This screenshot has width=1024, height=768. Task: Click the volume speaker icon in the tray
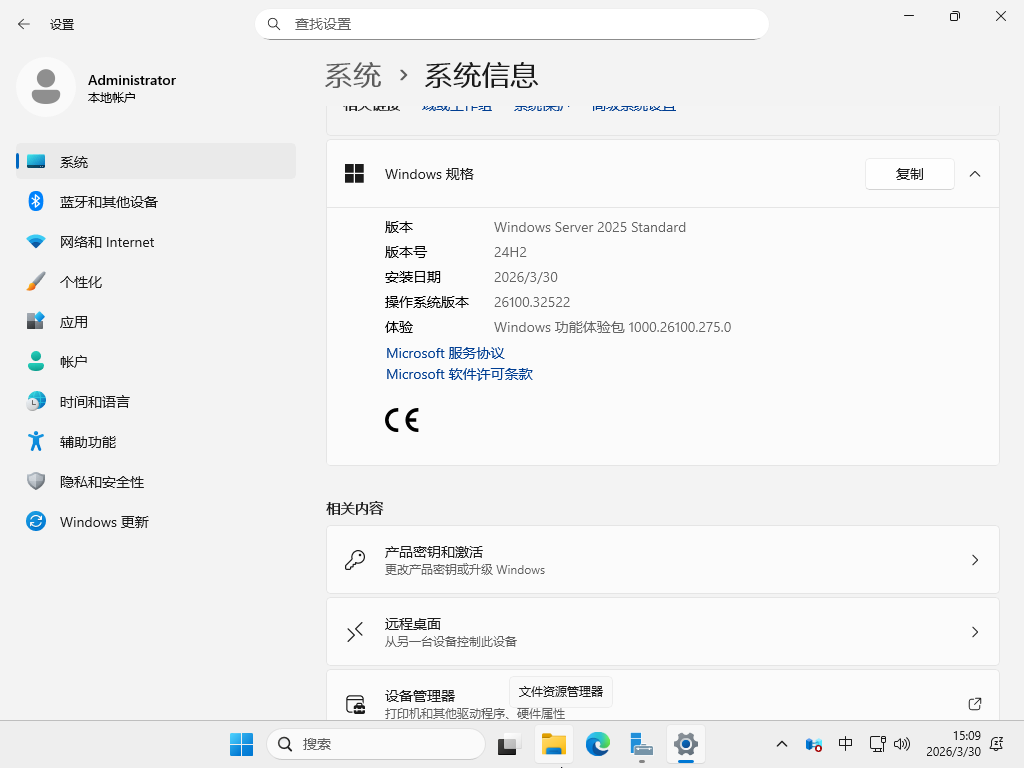(x=901, y=744)
